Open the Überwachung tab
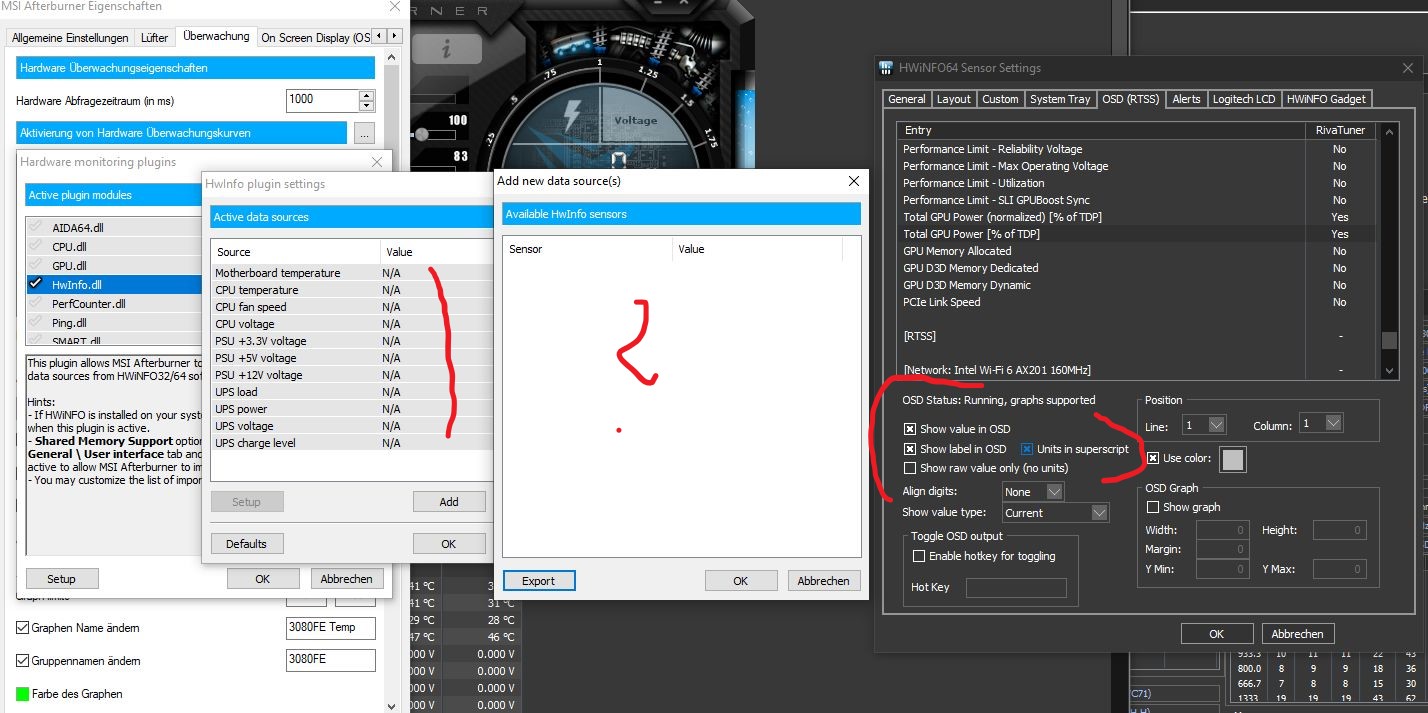This screenshot has height=713, width=1428. coord(216,36)
